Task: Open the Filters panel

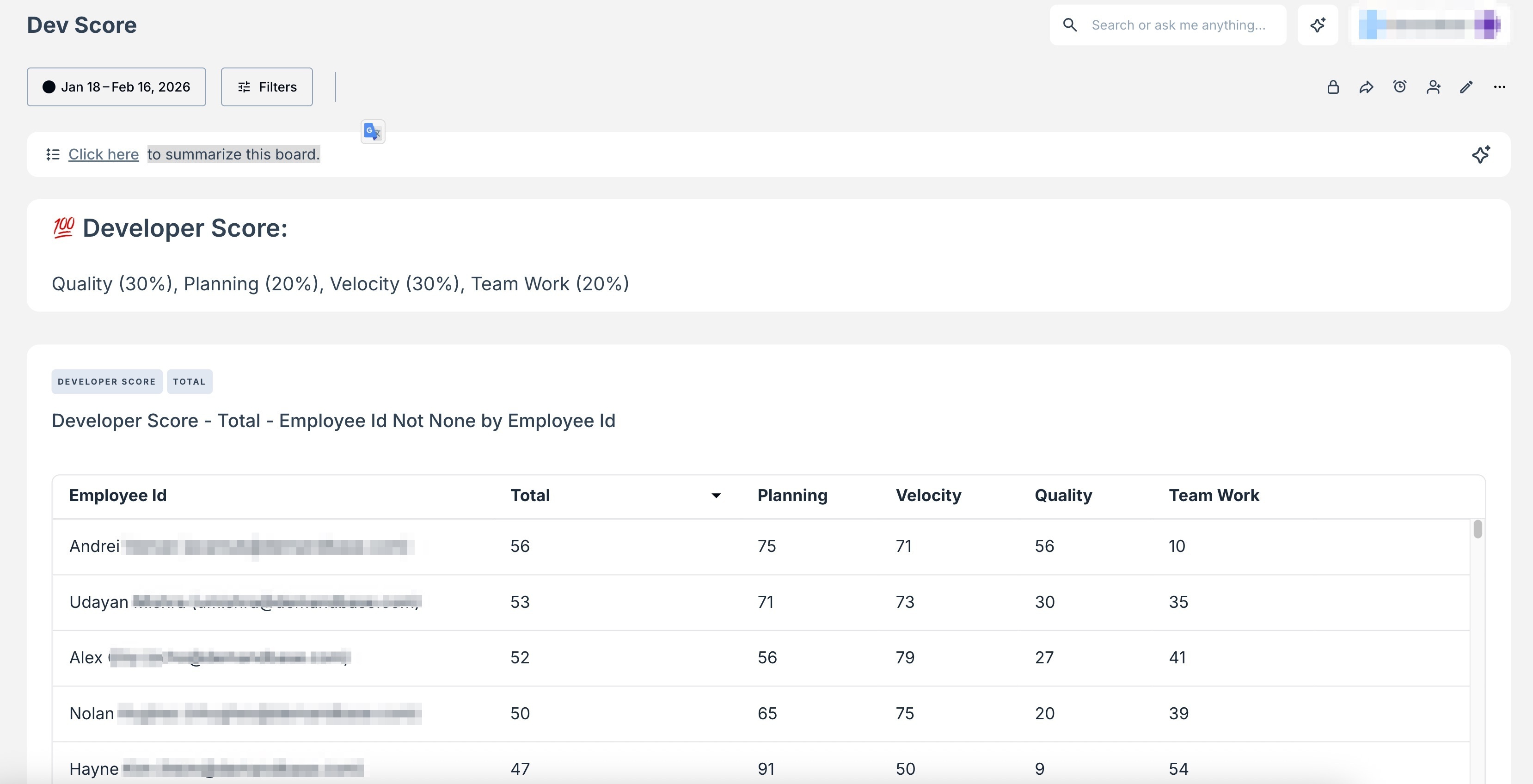Action: click(x=266, y=87)
